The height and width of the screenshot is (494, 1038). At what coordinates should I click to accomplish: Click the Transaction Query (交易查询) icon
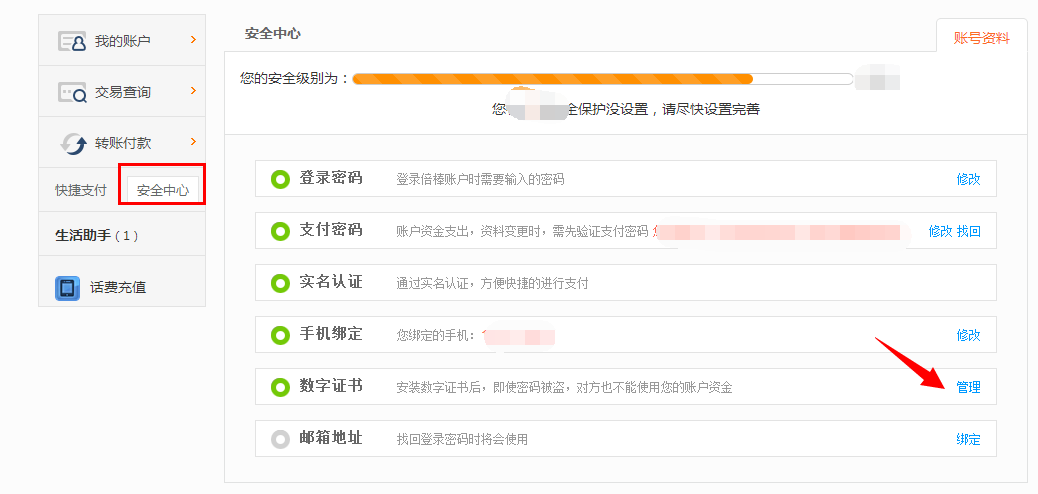(73, 92)
